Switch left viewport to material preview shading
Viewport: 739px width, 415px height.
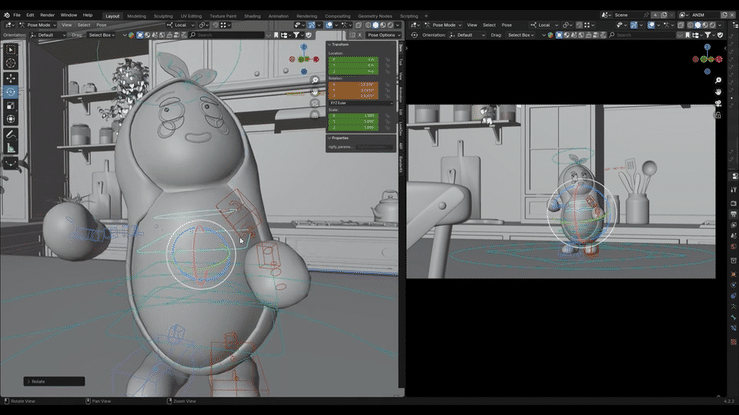(383, 25)
